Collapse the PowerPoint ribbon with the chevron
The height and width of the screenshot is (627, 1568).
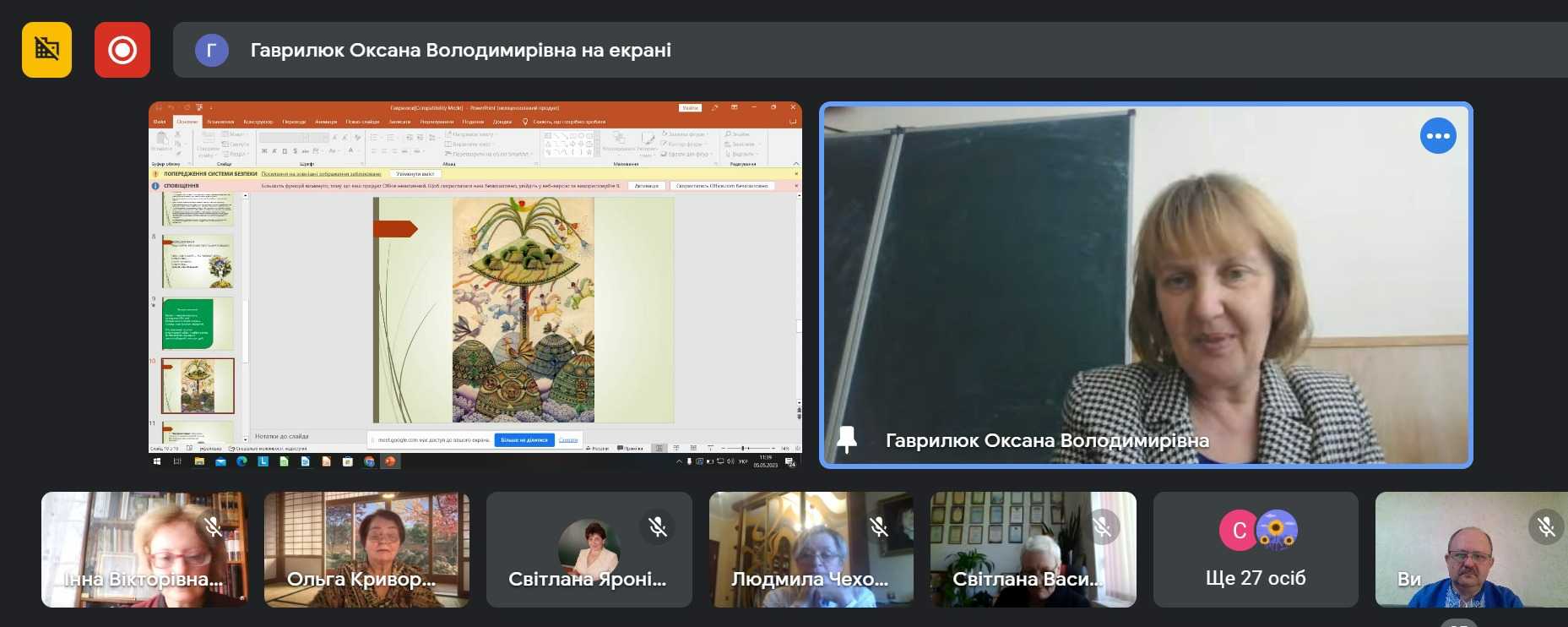795,163
